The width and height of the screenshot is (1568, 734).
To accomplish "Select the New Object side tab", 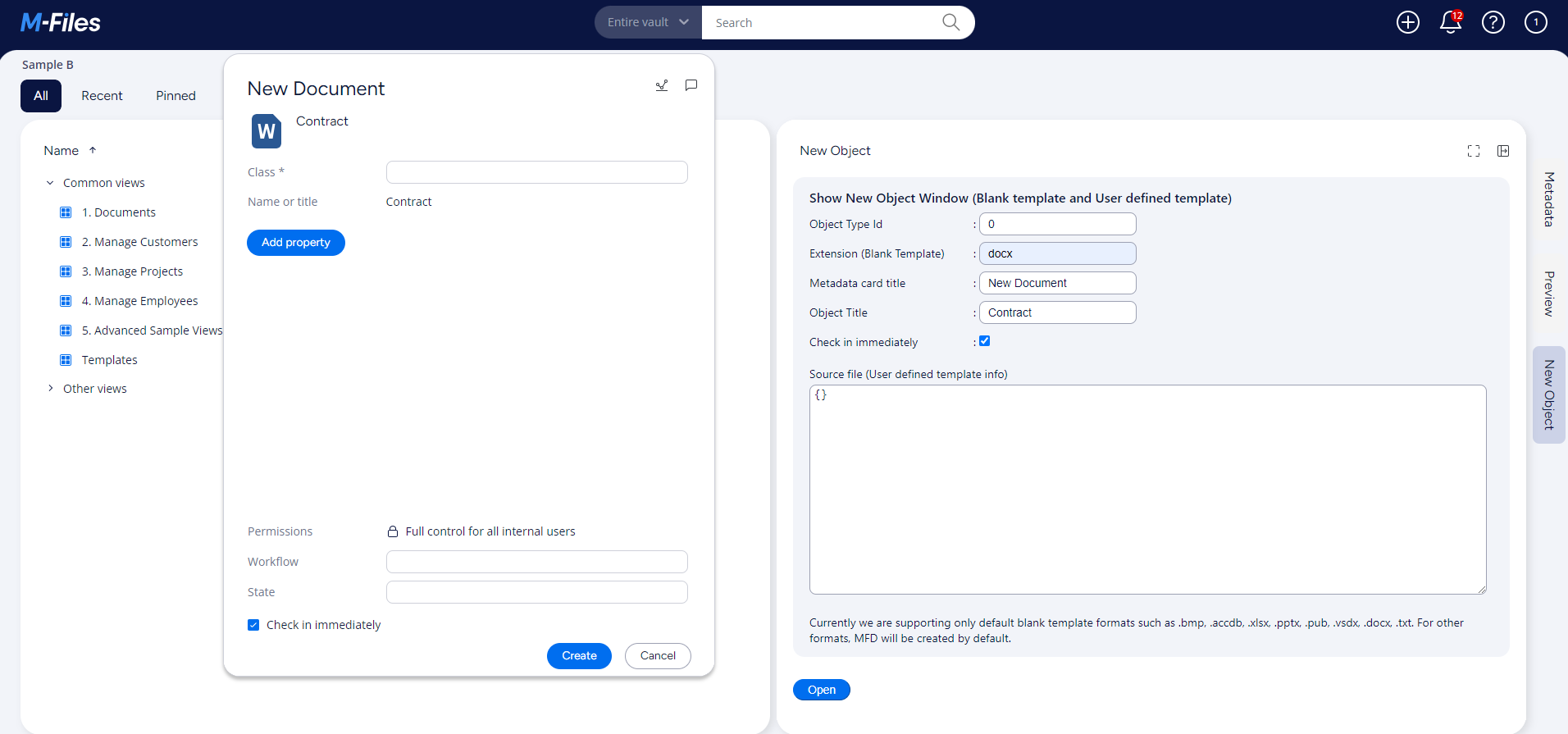I will click(1549, 394).
